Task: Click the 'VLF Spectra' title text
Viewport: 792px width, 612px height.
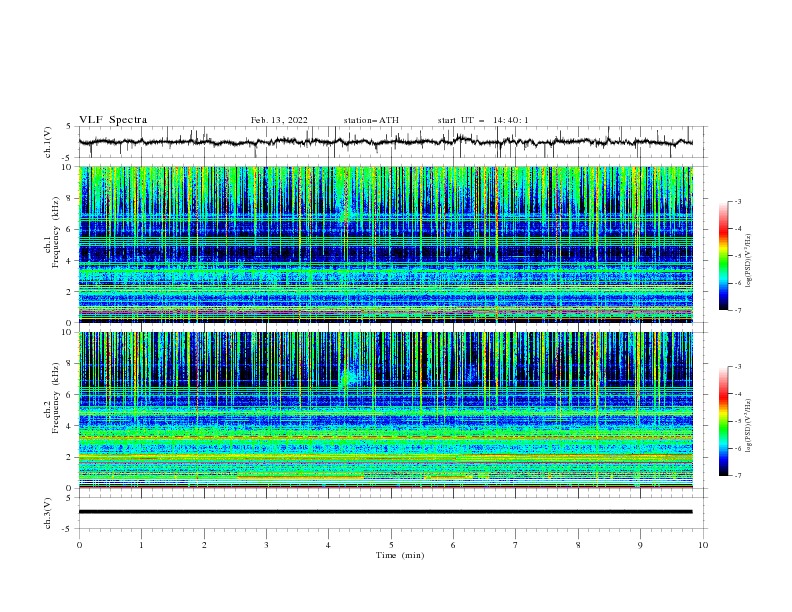Action: [x=113, y=120]
